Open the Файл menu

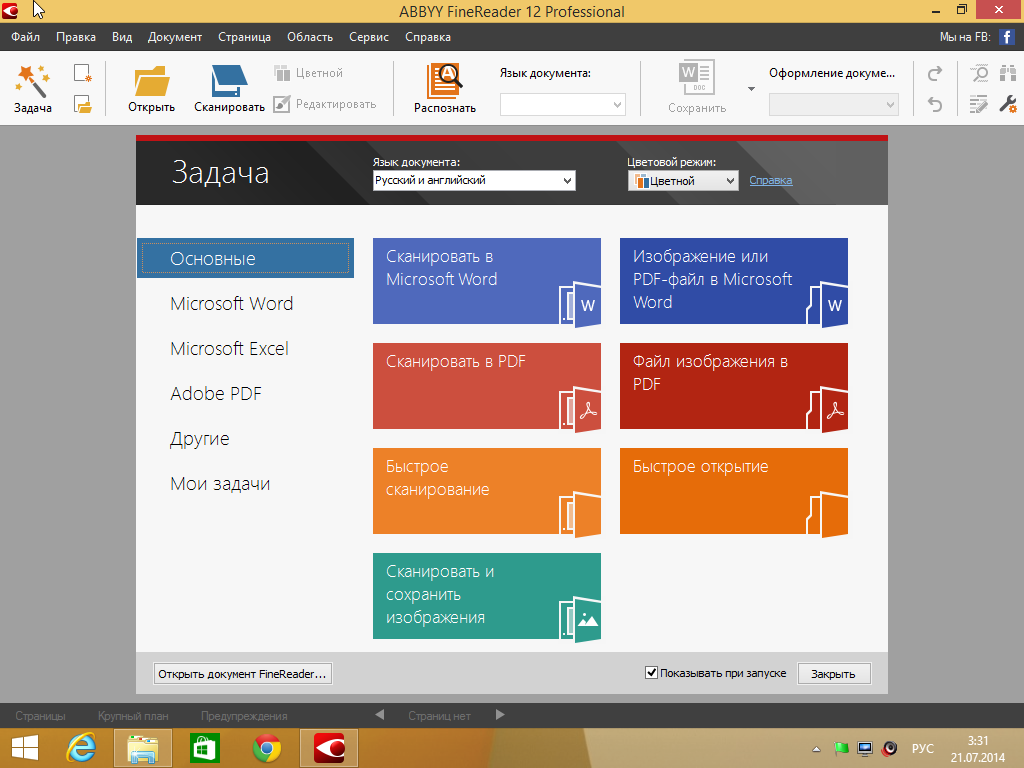[x=25, y=37]
